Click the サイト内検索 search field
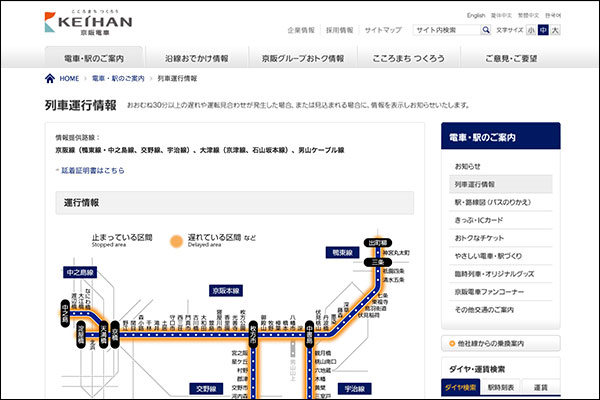The image size is (600, 400). [x=446, y=31]
